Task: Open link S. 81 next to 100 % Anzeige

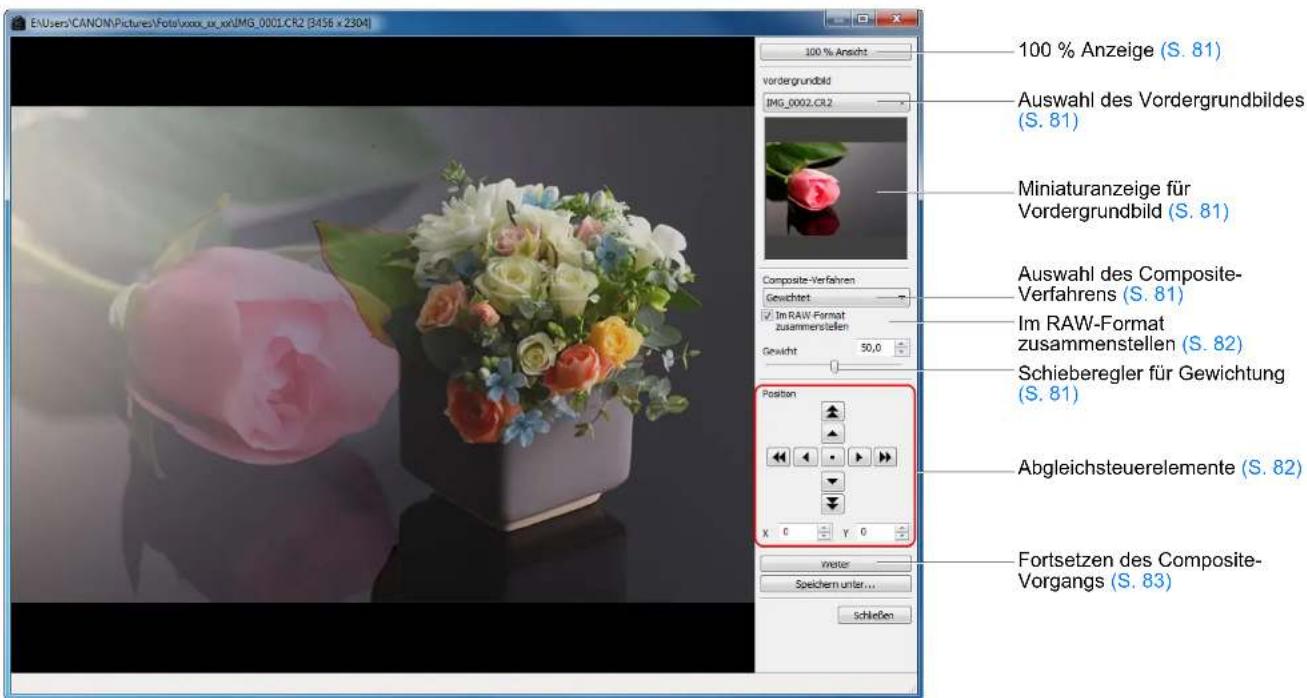Action: pyautogui.click(x=1190, y=53)
